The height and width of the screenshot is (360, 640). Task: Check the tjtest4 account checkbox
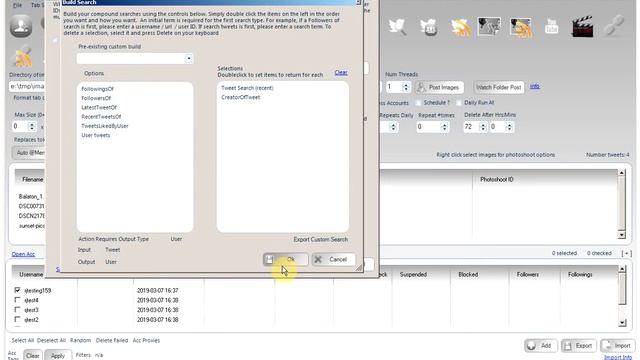pos(17,300)
